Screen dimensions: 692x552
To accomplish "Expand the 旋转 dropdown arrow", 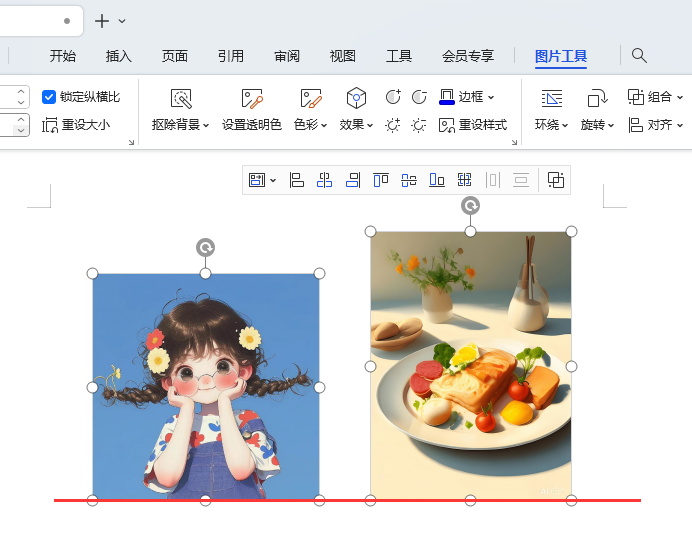I will coord(611,126).
